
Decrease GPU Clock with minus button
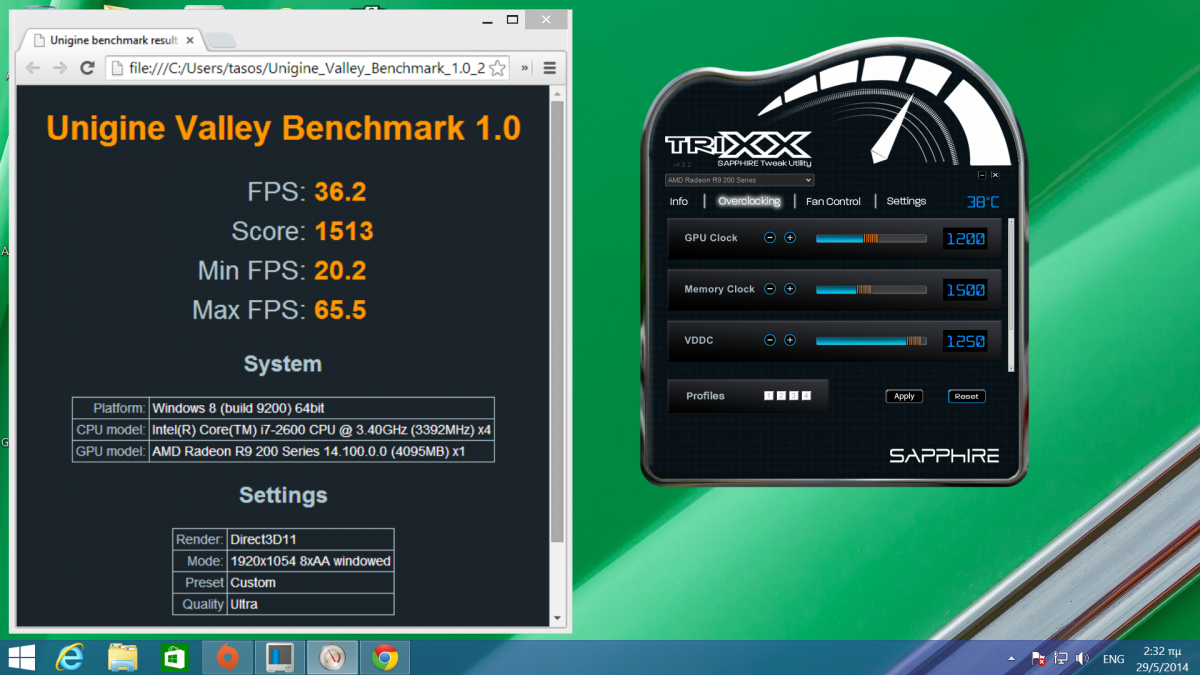769,238
